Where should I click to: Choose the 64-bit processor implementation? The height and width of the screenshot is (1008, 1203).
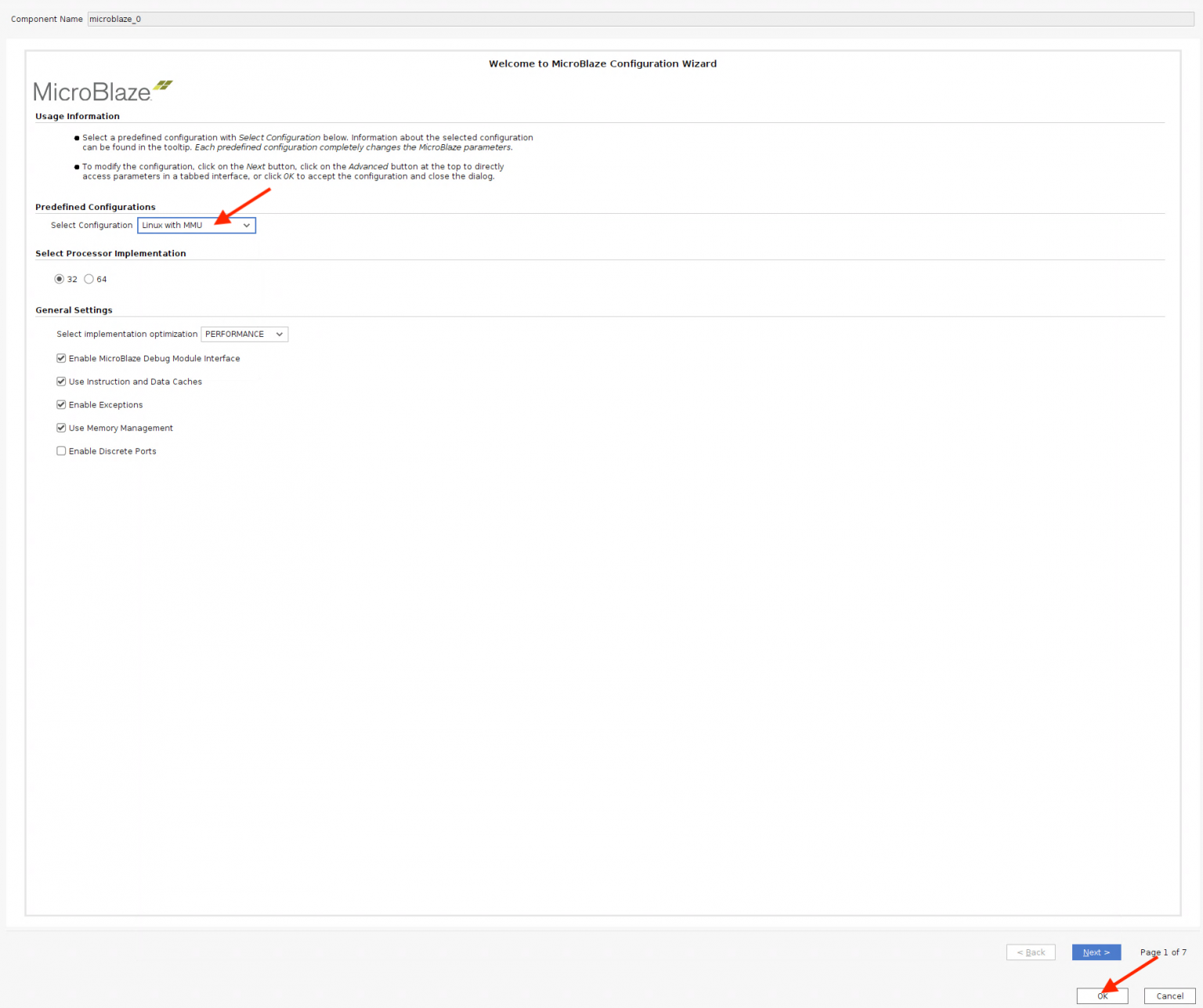[89, 280]
